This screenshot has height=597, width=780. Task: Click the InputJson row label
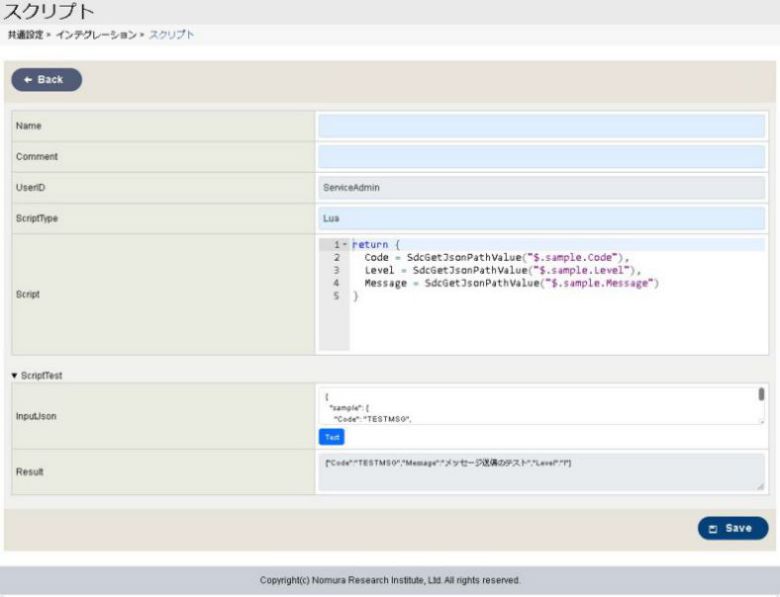[36, 416]
